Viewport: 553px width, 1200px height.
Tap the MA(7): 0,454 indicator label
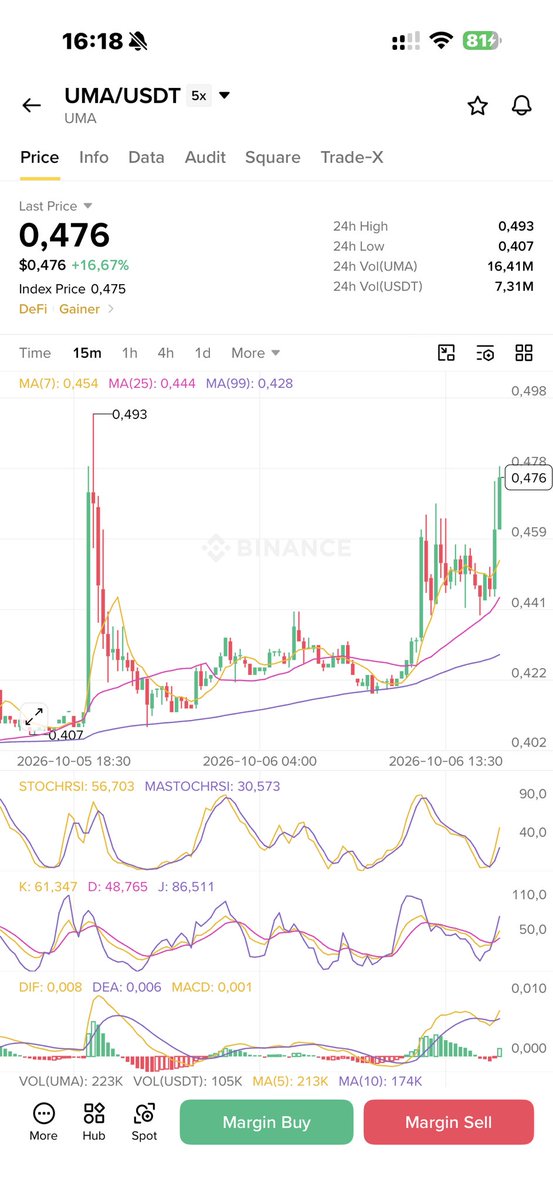[x=59, y=383]
